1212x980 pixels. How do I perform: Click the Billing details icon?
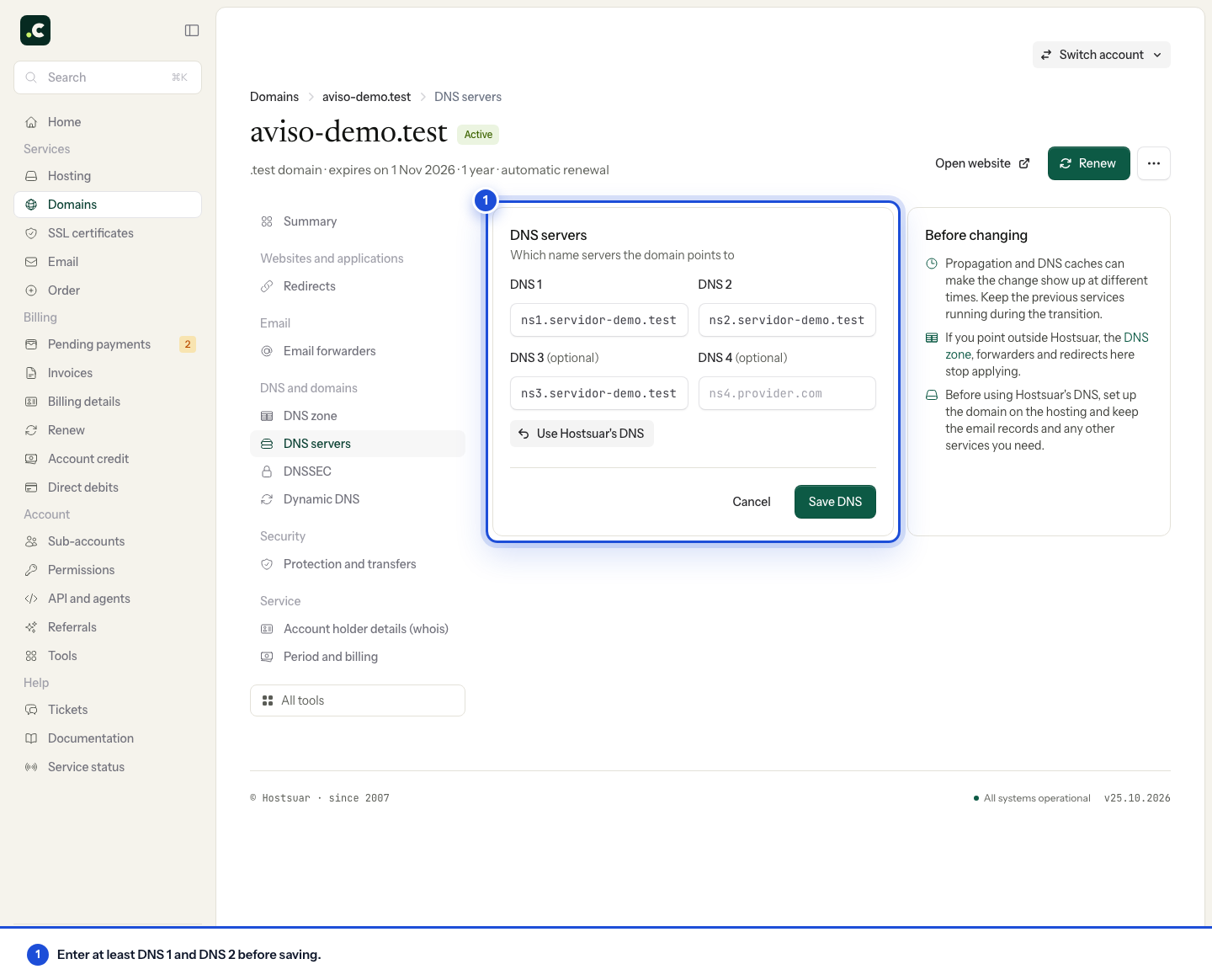(31, 402)
